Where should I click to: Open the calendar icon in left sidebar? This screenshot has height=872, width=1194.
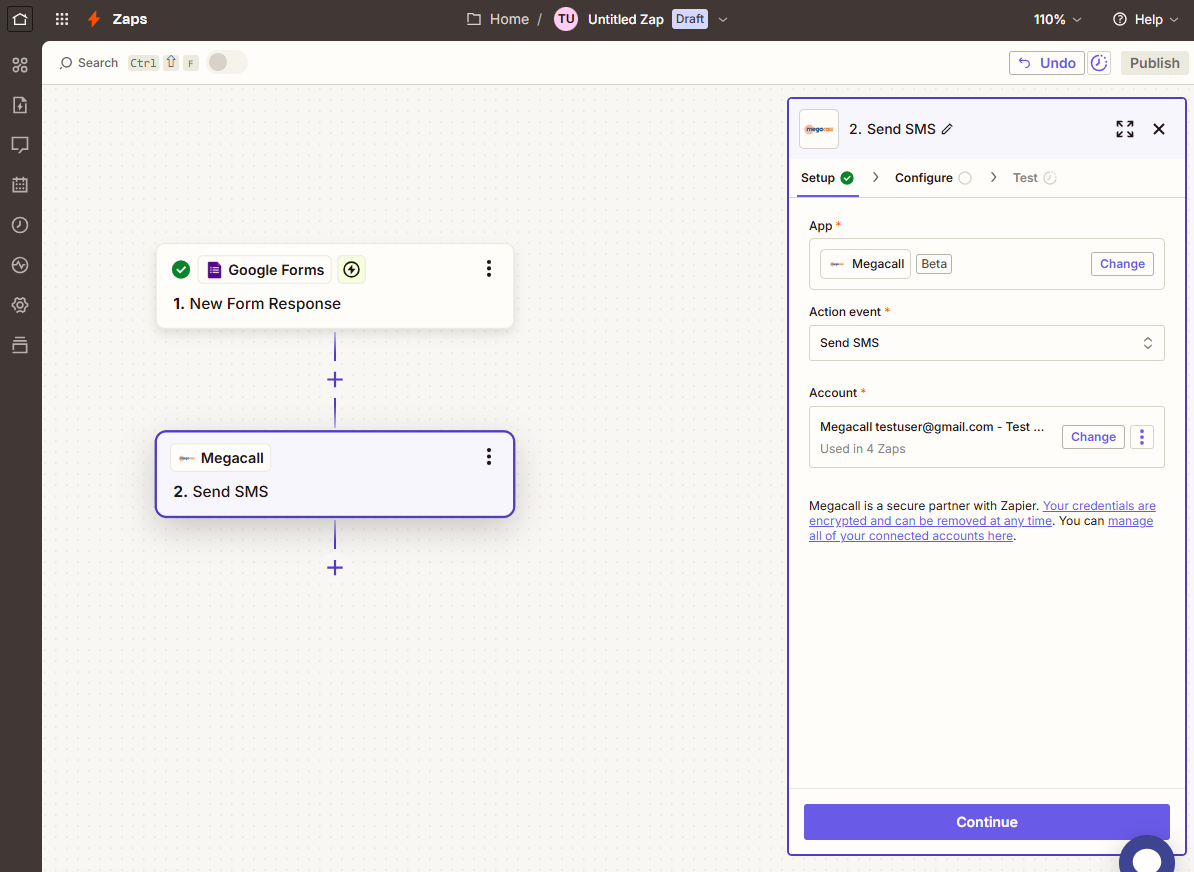click(20, 185)
